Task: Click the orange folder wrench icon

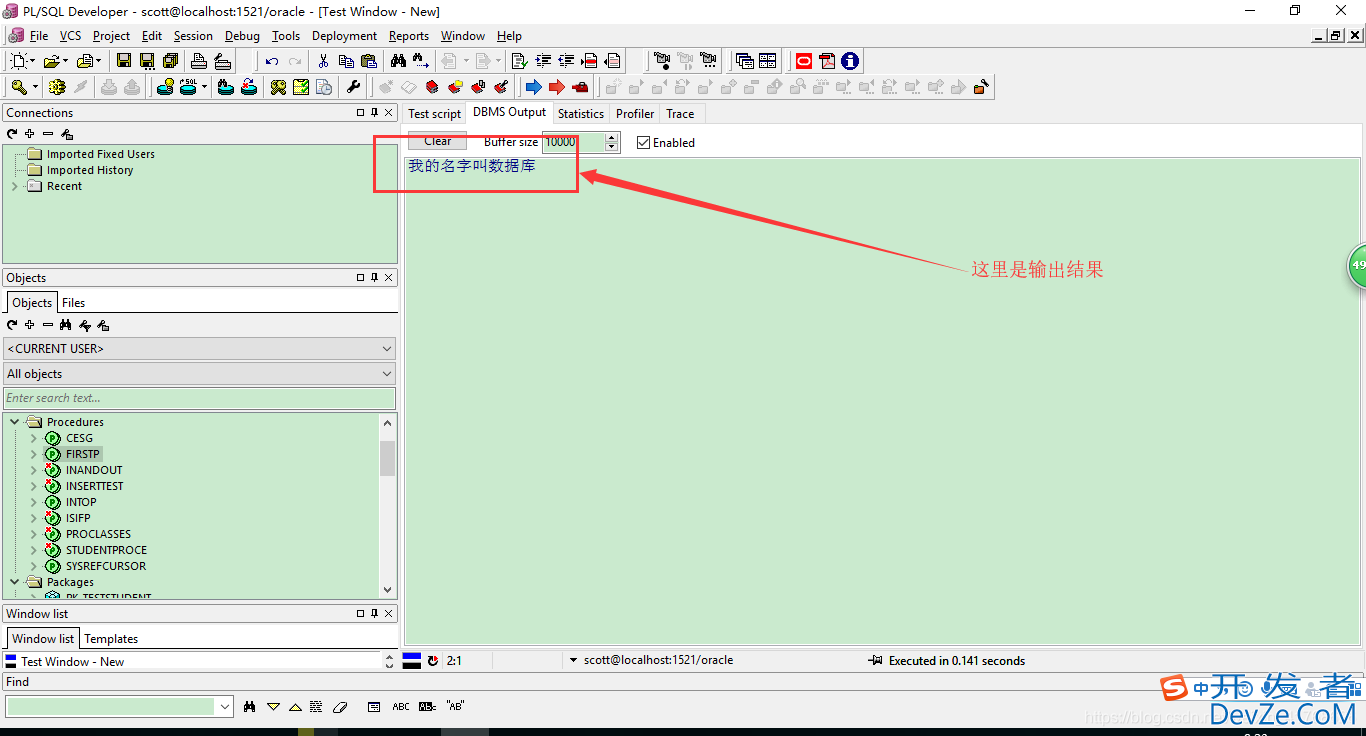Action: 981,87
